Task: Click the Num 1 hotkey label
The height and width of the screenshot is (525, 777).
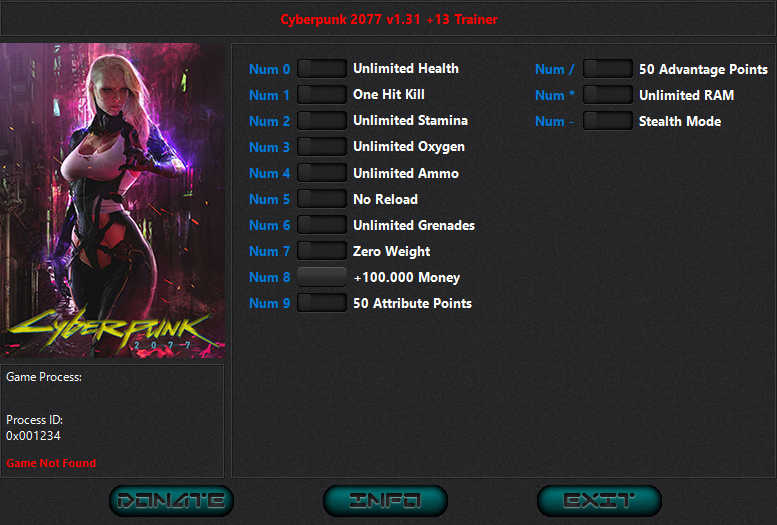Action: coord(269,95)
